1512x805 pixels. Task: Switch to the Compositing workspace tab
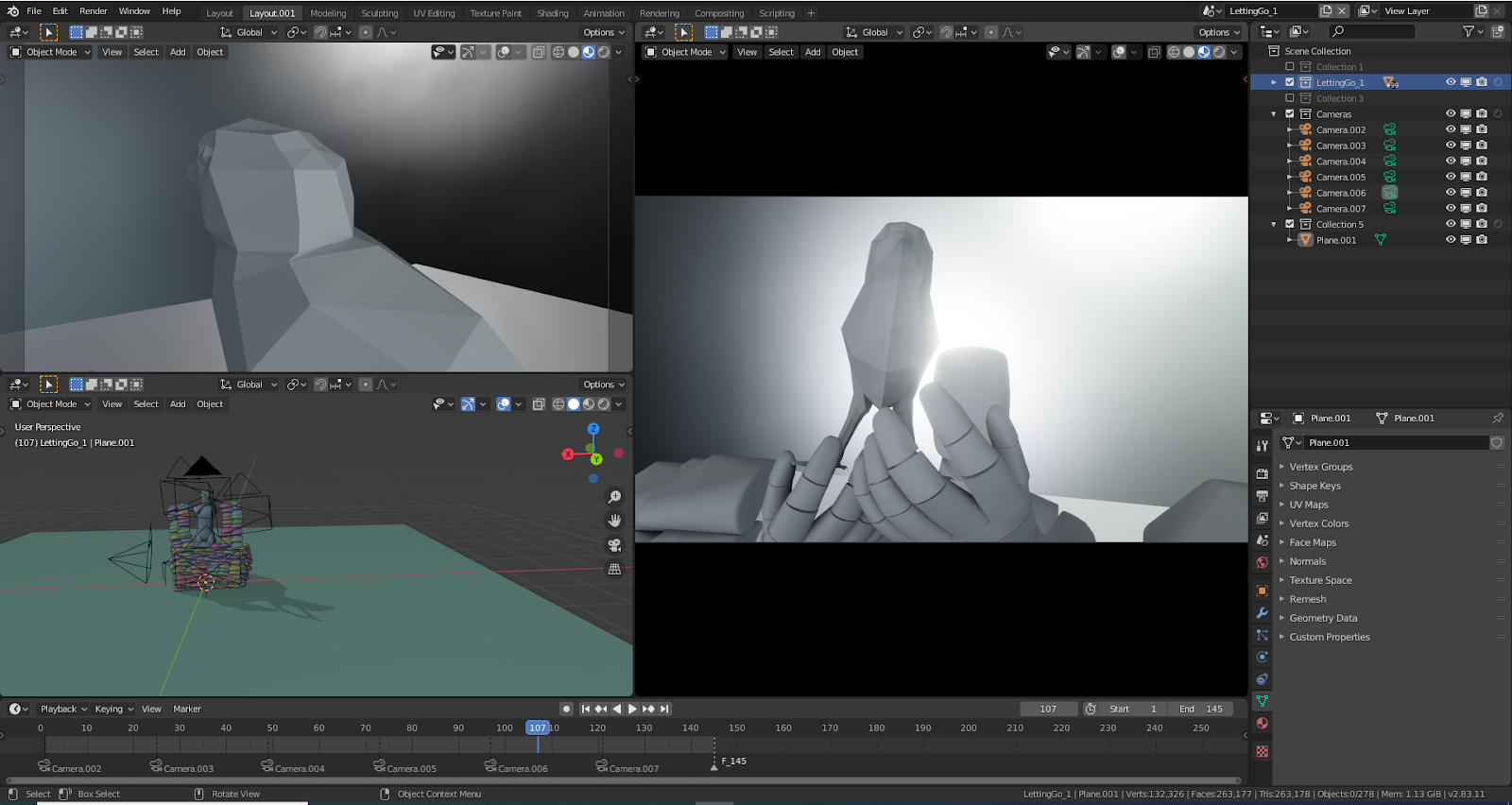(719, 13)
